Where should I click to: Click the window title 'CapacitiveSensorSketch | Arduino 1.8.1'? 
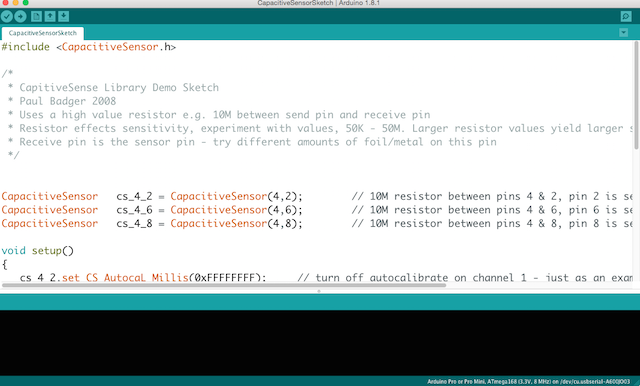pos(318,3)
